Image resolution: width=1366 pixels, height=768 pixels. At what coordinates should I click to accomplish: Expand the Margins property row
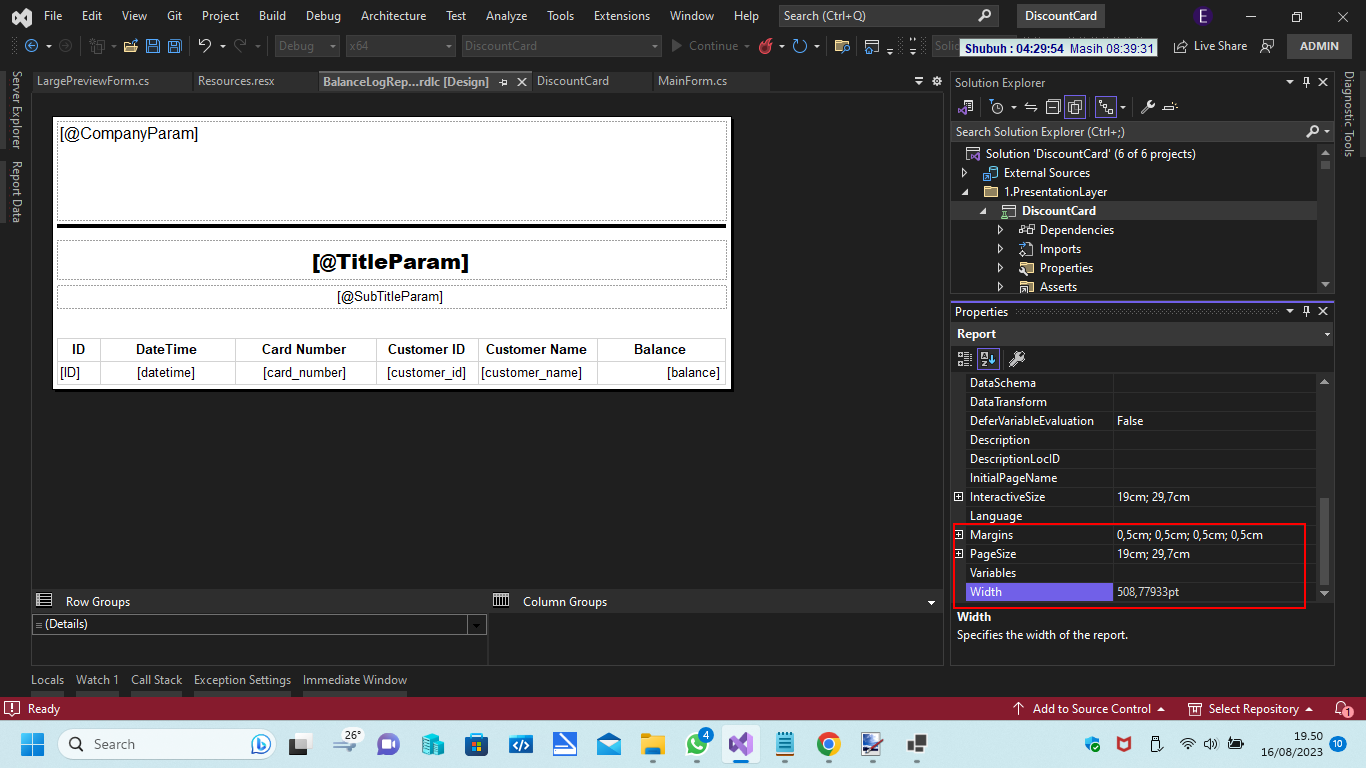(x=958, y=534)
